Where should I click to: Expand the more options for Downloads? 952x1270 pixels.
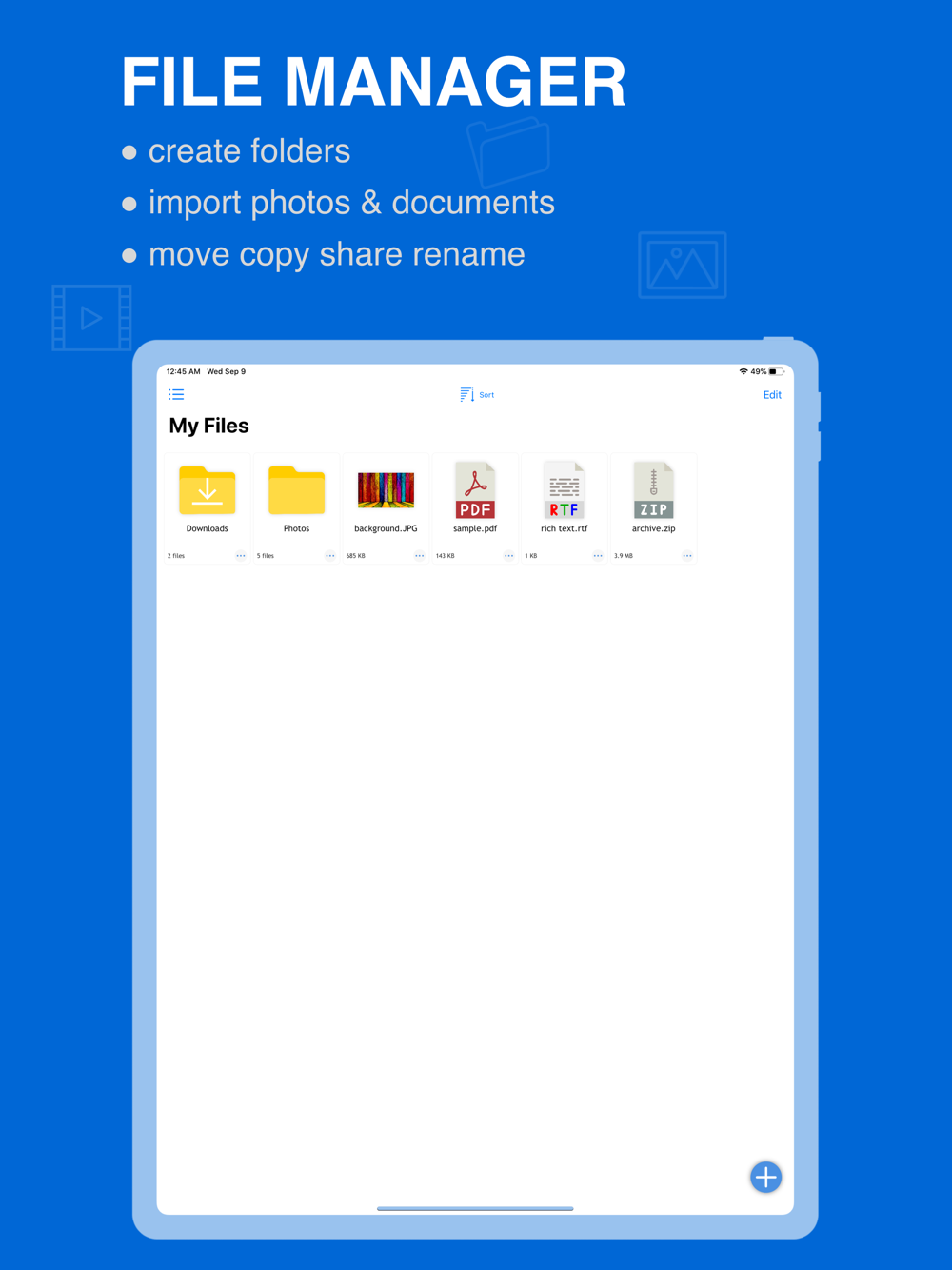coord(241,556)
